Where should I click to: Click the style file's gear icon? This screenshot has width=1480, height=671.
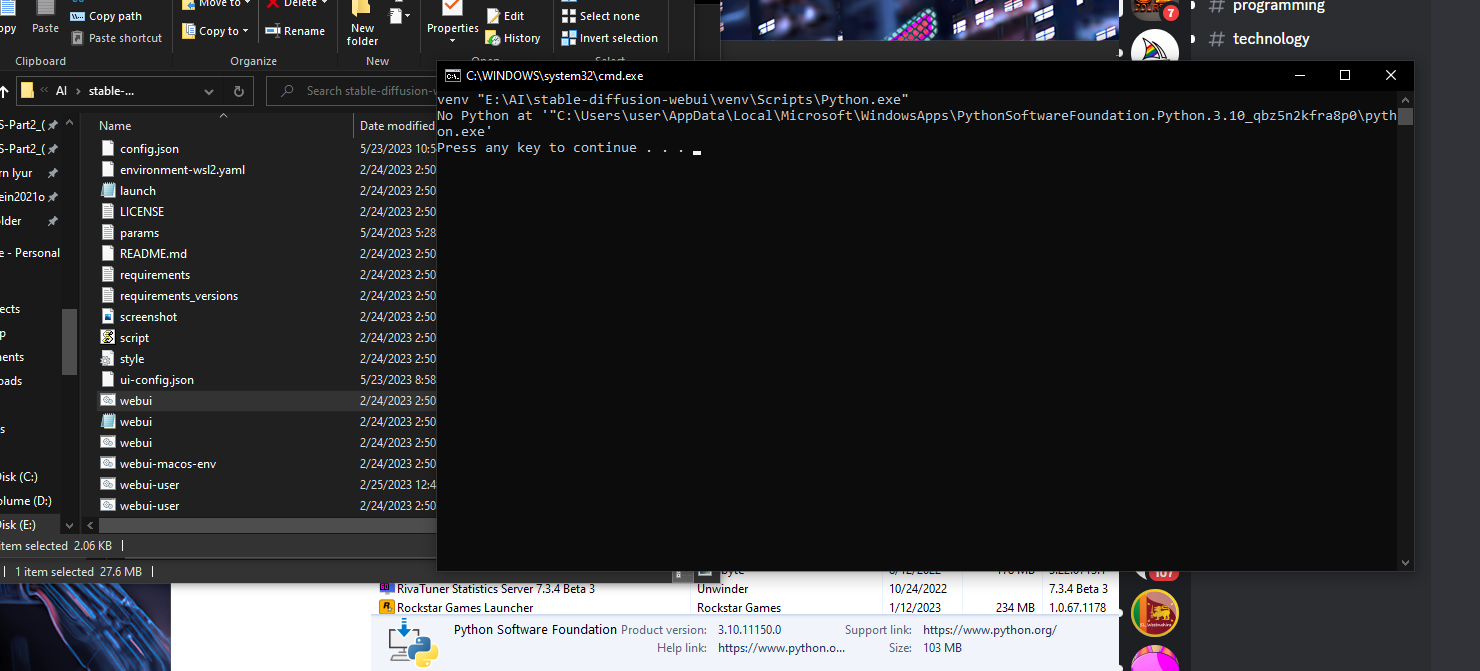coord(108,359)
